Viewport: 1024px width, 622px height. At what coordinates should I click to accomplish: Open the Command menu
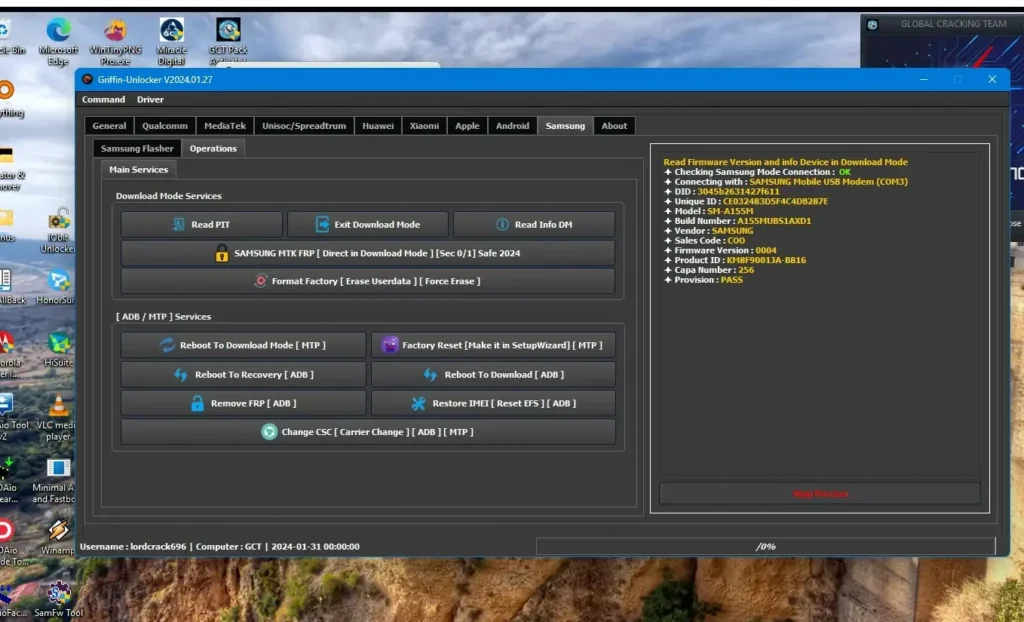coord(103,100)
